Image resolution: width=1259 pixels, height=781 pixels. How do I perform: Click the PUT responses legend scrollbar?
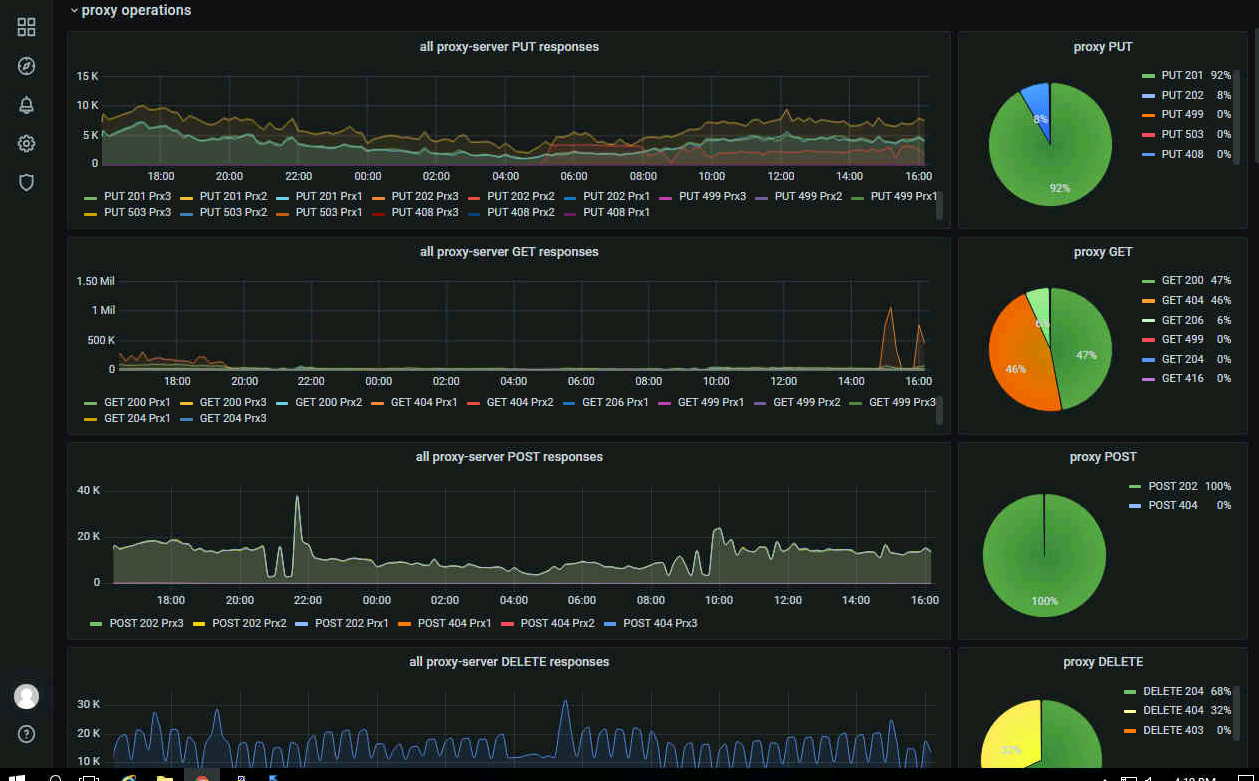pos(939,204)
